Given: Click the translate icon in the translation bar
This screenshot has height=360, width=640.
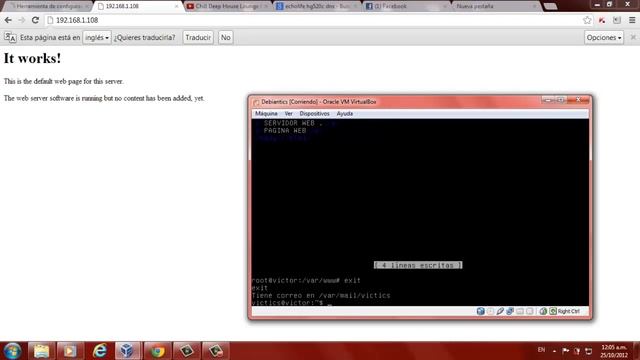Looking at the screenshot, I should pos(10,38).
